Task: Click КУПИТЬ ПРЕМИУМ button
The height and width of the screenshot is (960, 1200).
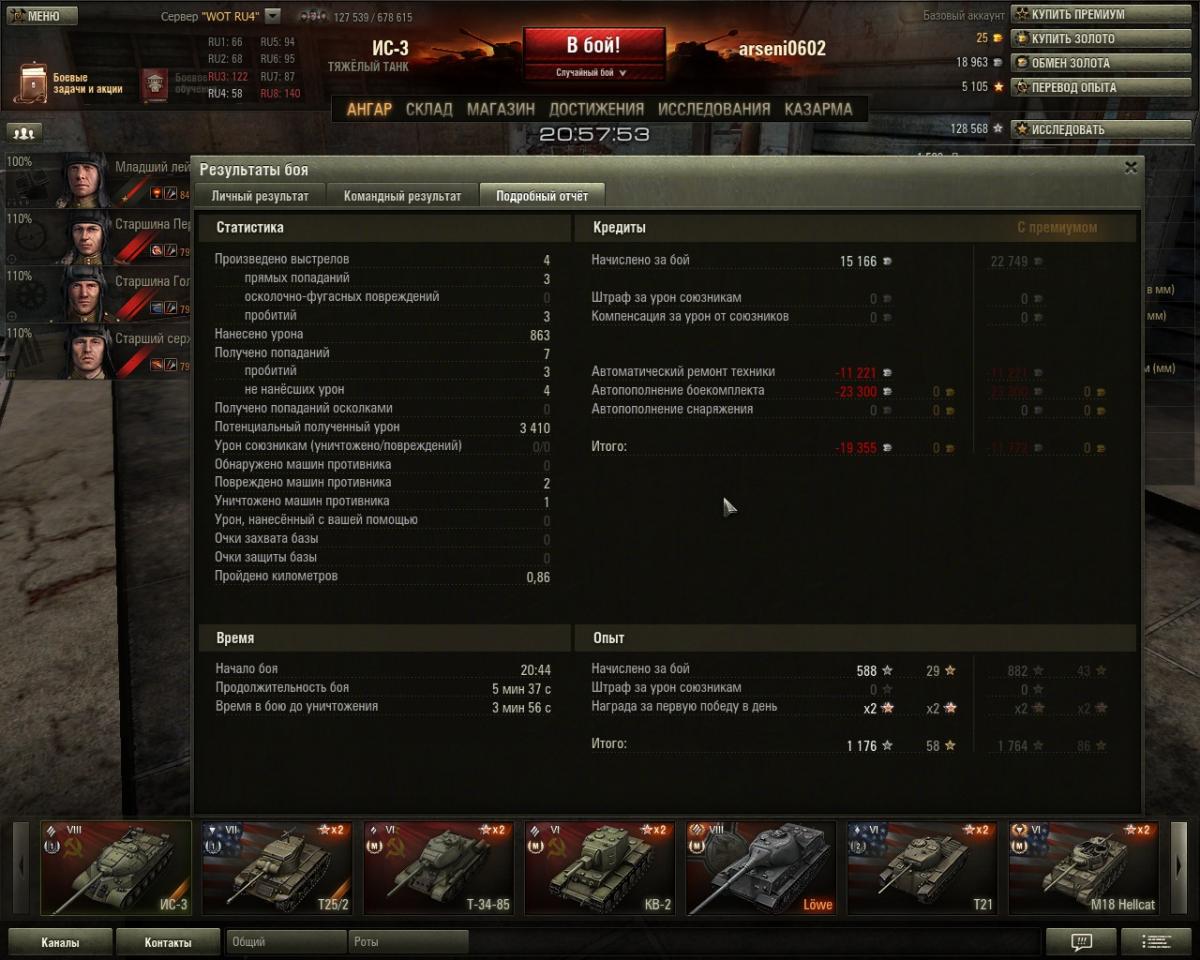Action: click(x=1103, y=14)
